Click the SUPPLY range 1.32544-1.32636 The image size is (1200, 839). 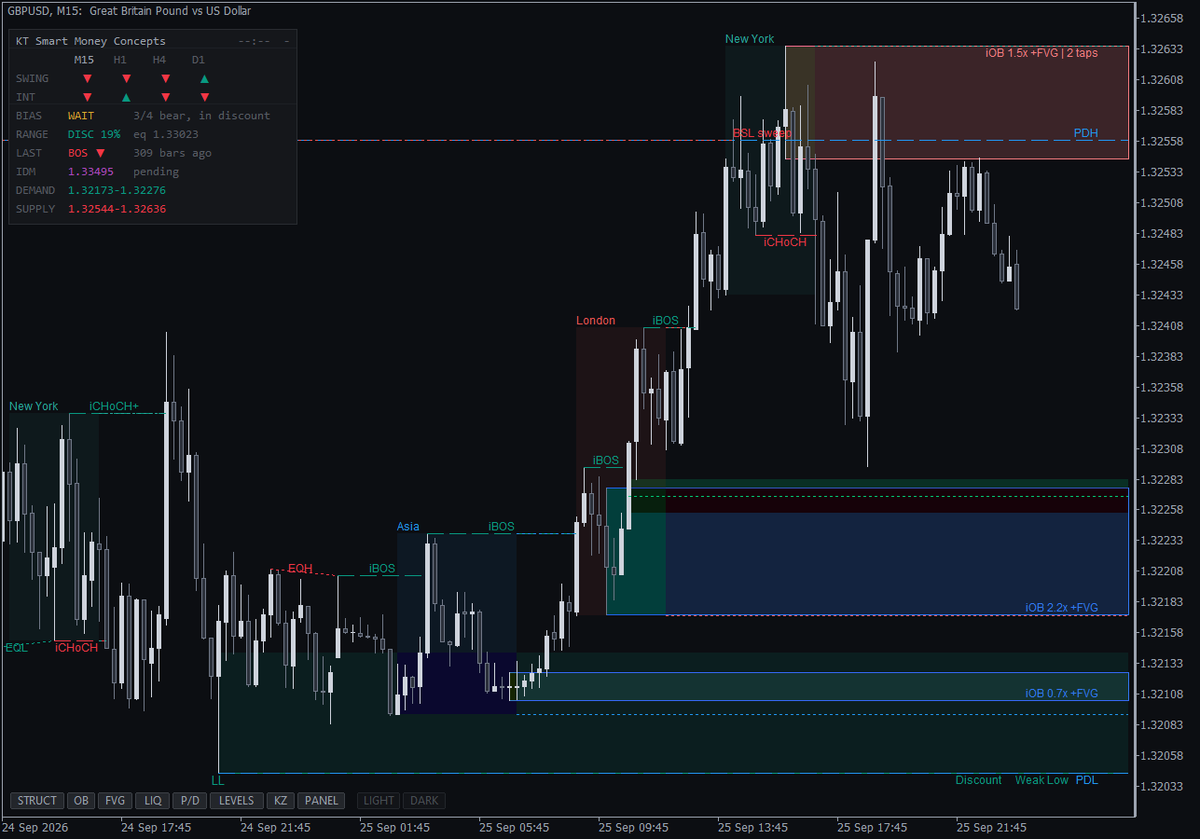(x=117, y=209)
